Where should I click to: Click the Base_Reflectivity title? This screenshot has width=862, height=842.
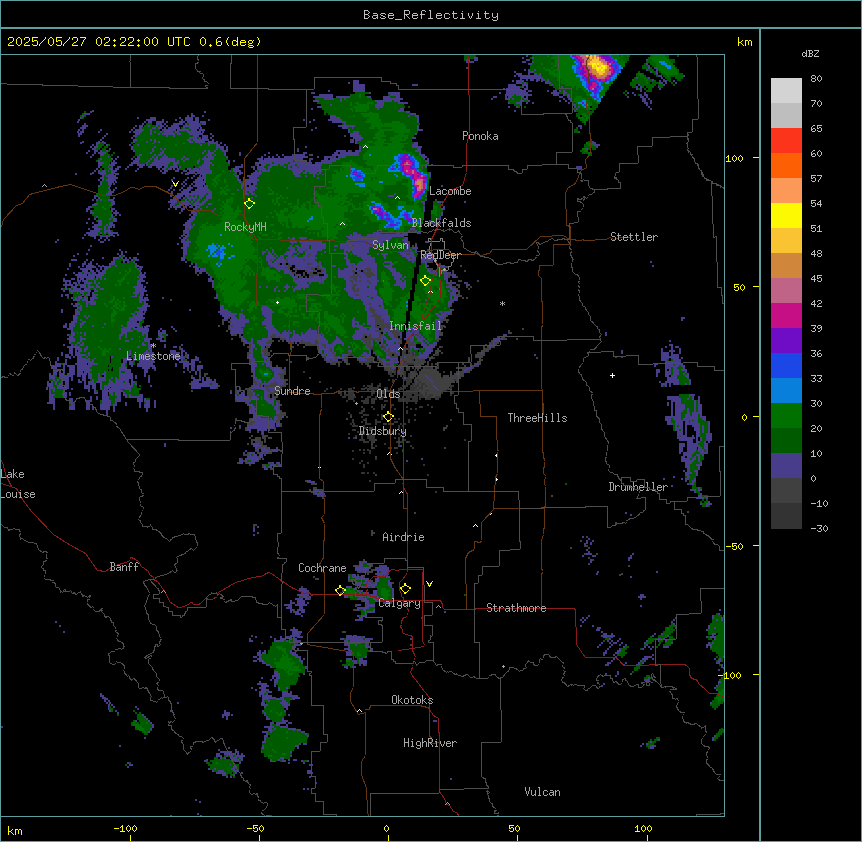[x=431, y=15]
